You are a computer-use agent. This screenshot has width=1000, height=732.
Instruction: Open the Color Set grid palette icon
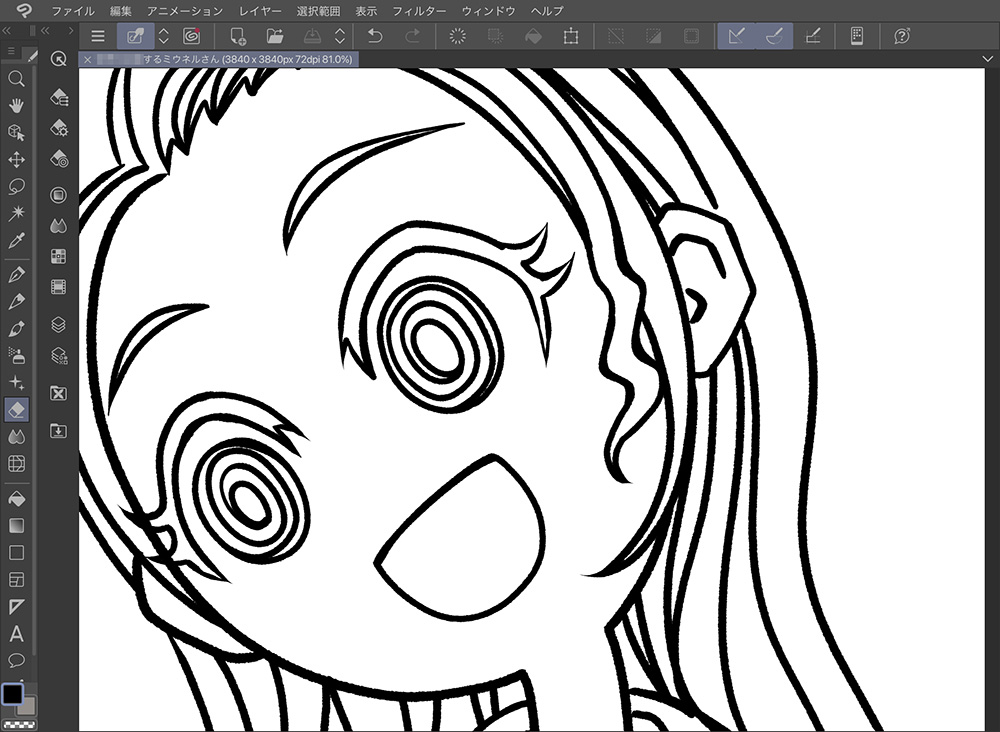point(59,256)
